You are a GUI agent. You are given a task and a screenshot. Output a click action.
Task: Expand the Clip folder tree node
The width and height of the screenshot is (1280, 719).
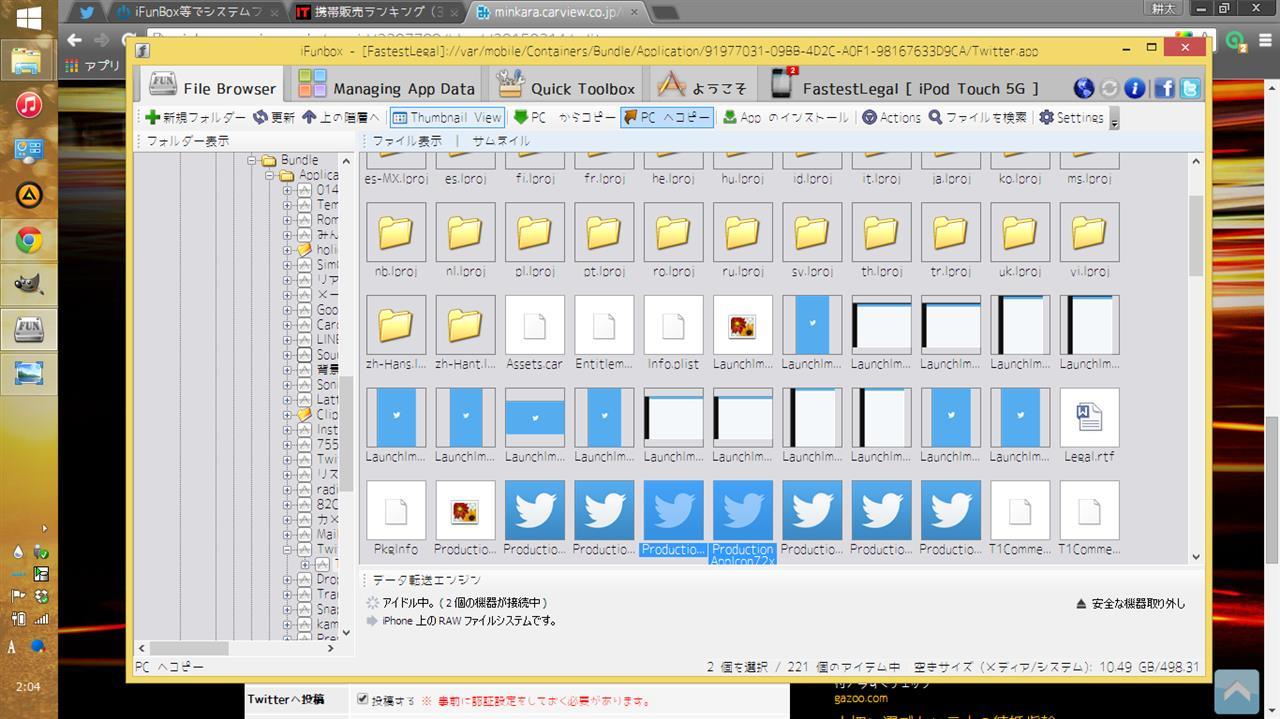pos(287,415)
